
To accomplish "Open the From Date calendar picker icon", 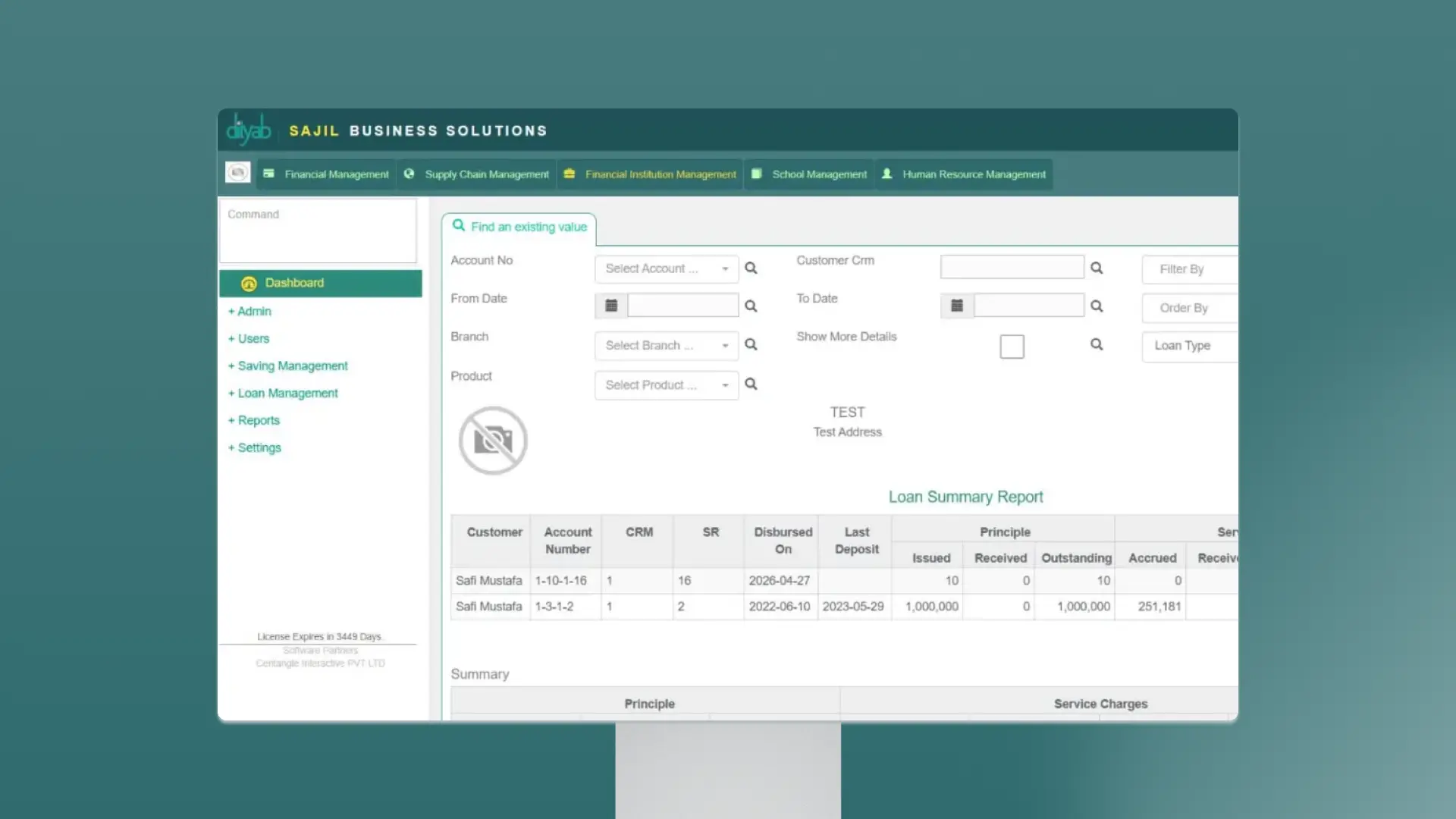I will (611, 306).
